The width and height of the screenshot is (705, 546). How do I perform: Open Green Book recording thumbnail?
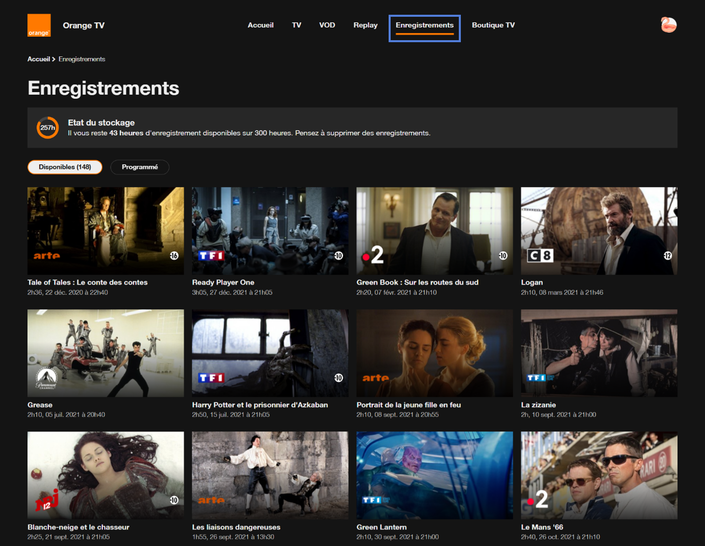(x=434, y=231)
